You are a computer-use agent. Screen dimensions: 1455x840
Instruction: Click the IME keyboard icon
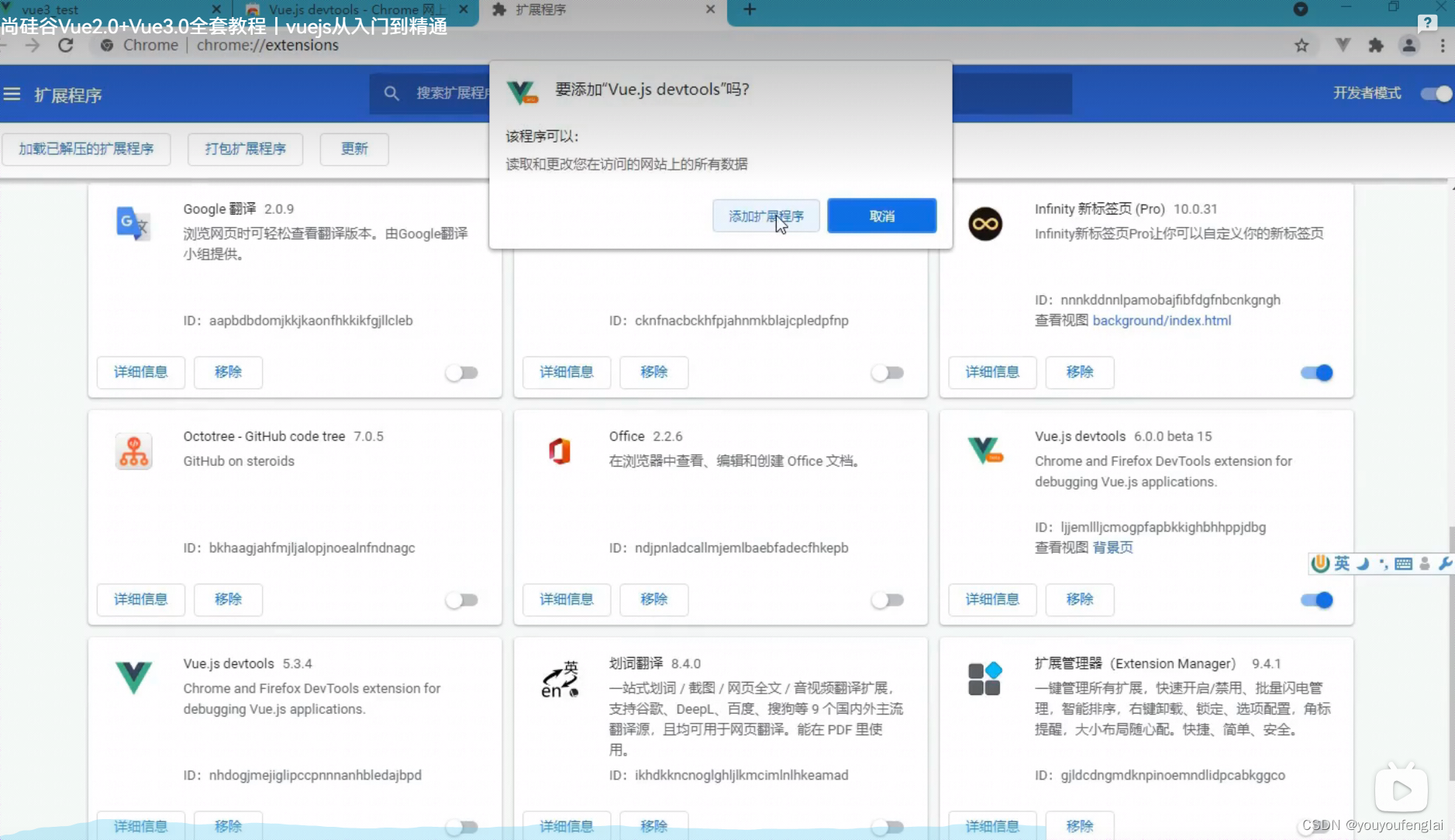pos(1403,564)
